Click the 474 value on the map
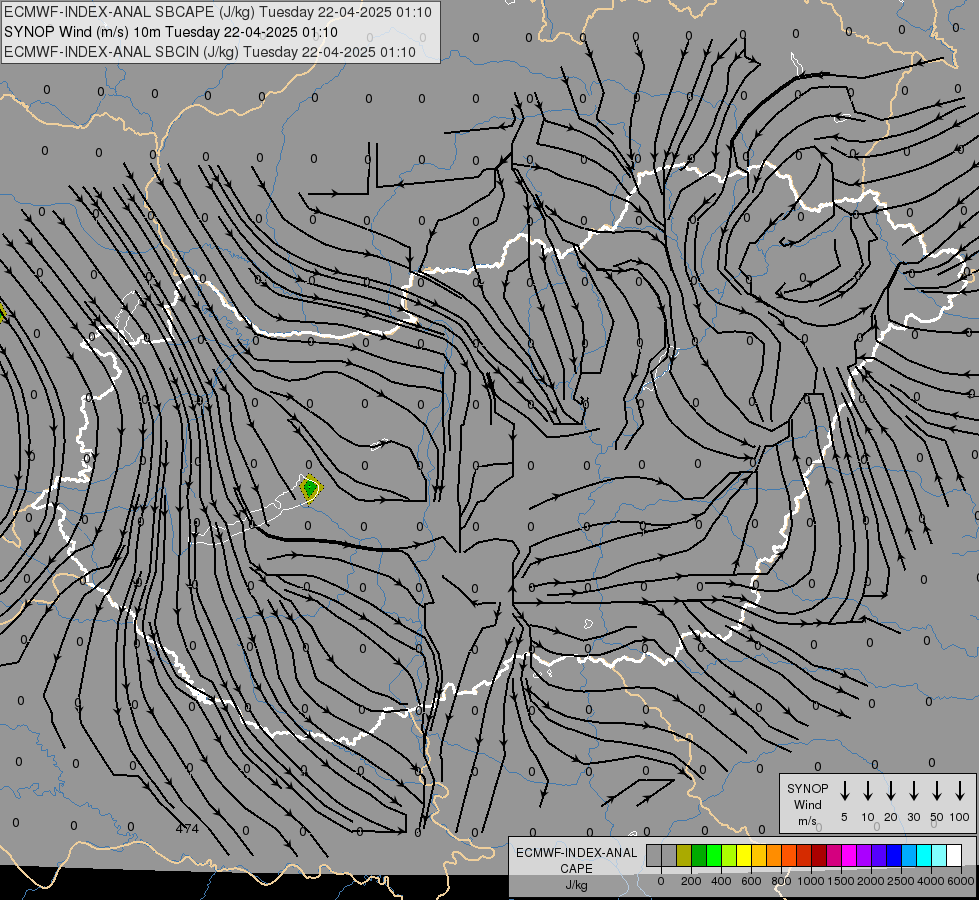Screen dimensions: 979x900 tap(187, 829)
